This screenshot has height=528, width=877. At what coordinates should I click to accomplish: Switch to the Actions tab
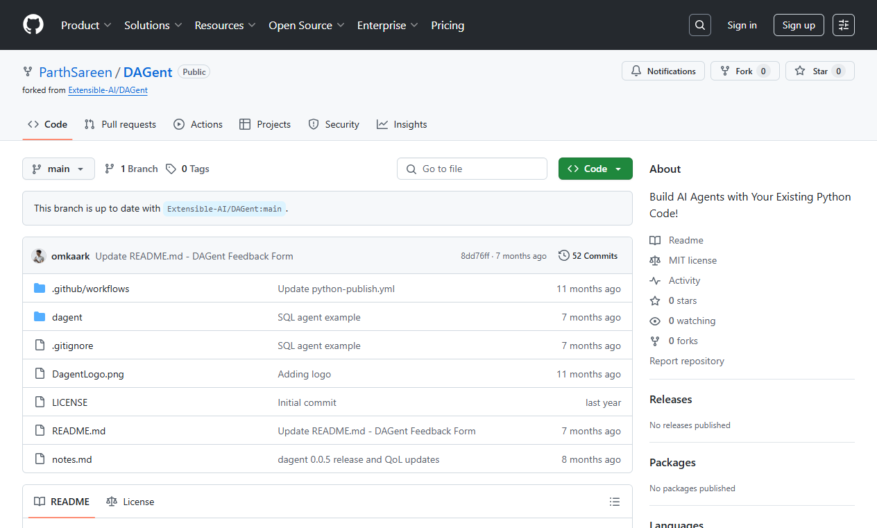[198, 124]
